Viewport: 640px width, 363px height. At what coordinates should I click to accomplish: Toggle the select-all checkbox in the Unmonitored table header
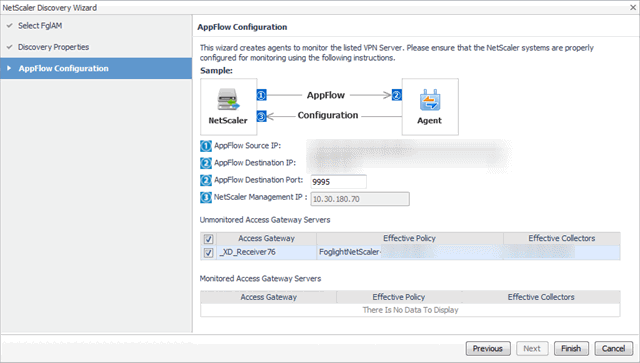click(x=208, y=239)
